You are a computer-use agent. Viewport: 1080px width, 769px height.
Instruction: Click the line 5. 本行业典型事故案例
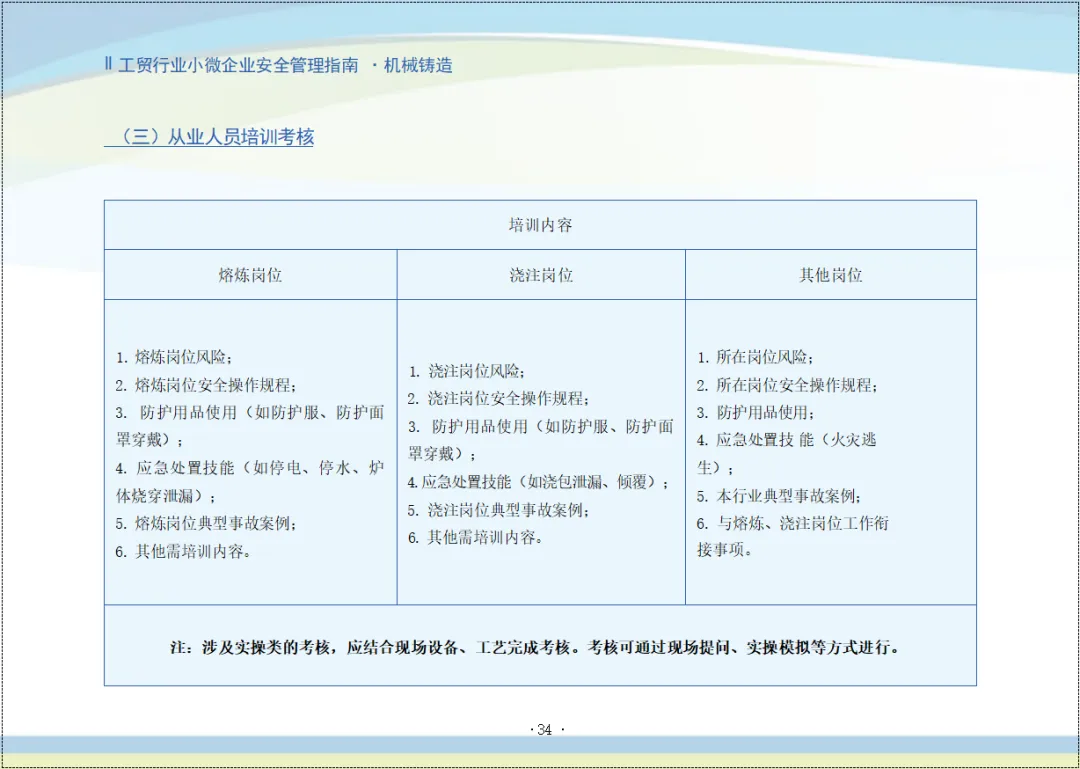(779, 496)
